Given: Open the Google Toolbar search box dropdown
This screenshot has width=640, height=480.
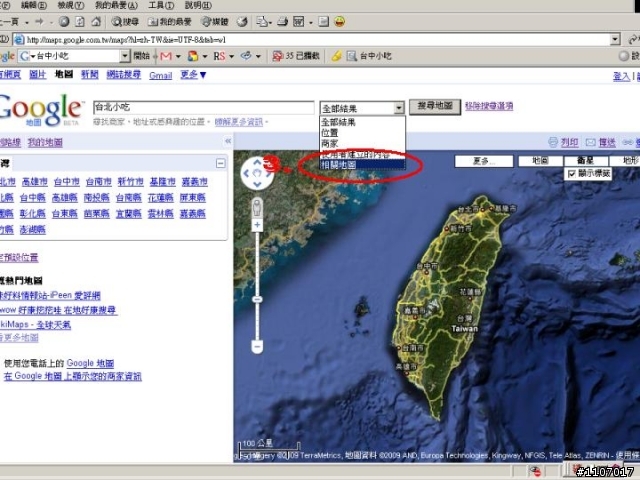Looking at the screenshot, I should click(125, 56).
